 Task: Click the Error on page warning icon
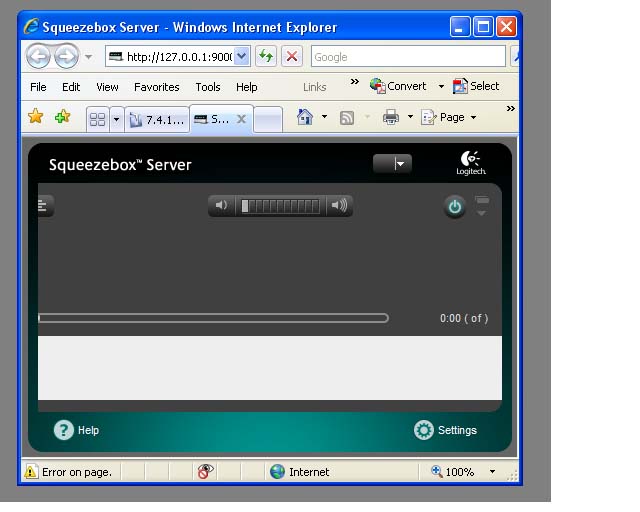point(31,472)
